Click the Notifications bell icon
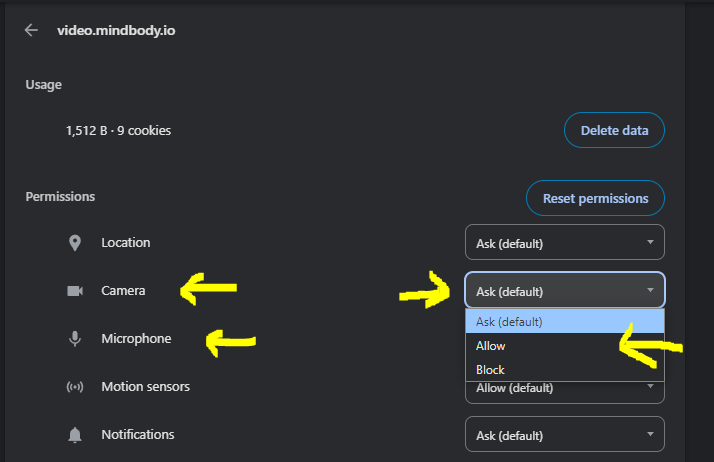The height and width of the screenshot is (462, 714). [x=75, y=435]
